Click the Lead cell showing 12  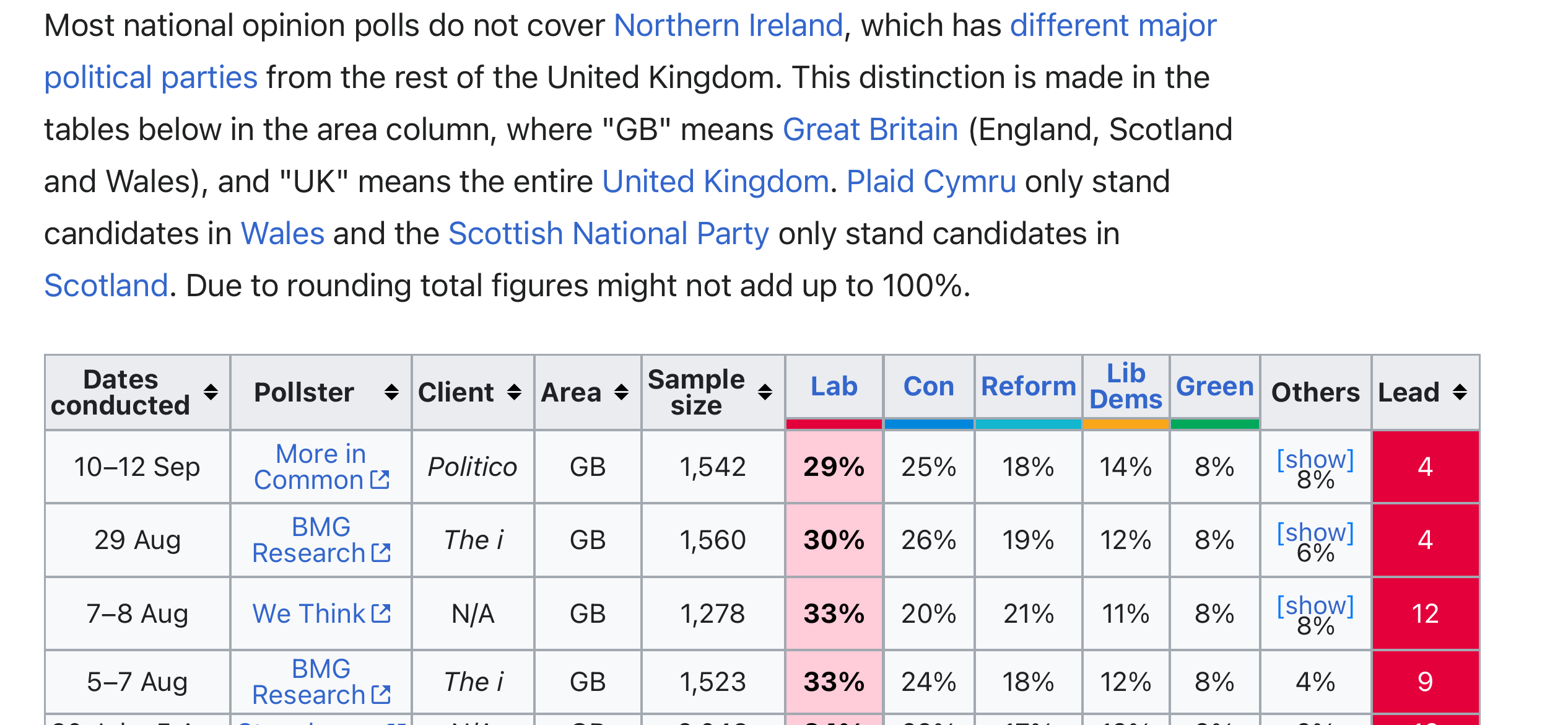[x=1425, y=613]
